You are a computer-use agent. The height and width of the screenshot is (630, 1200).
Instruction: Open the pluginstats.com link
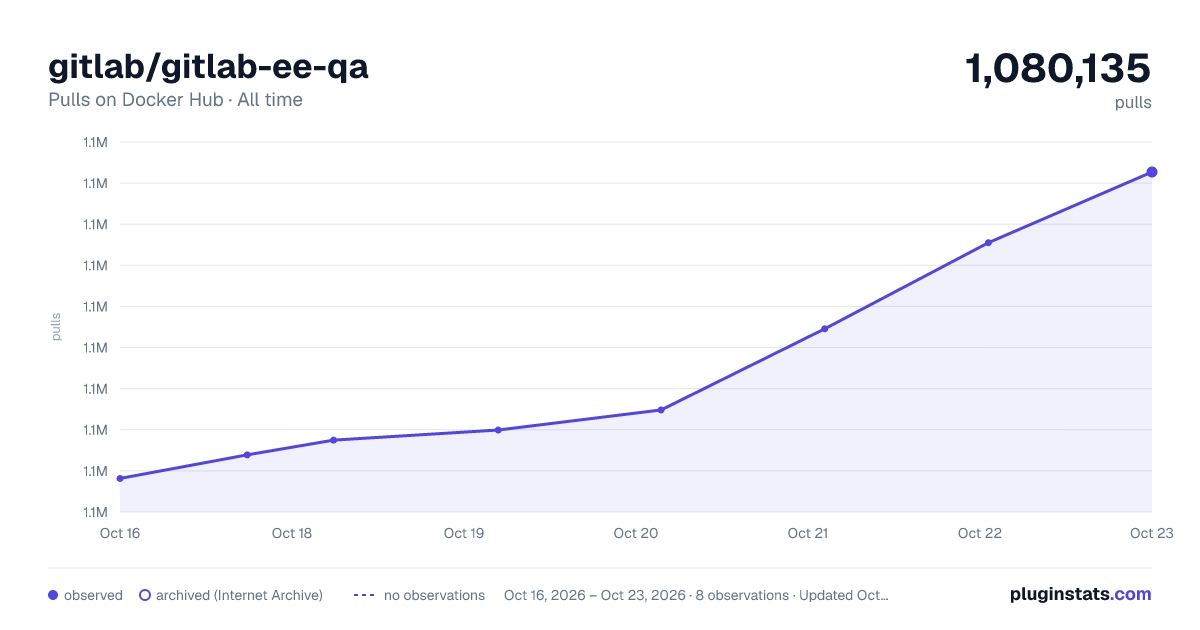click(1080, 594)
